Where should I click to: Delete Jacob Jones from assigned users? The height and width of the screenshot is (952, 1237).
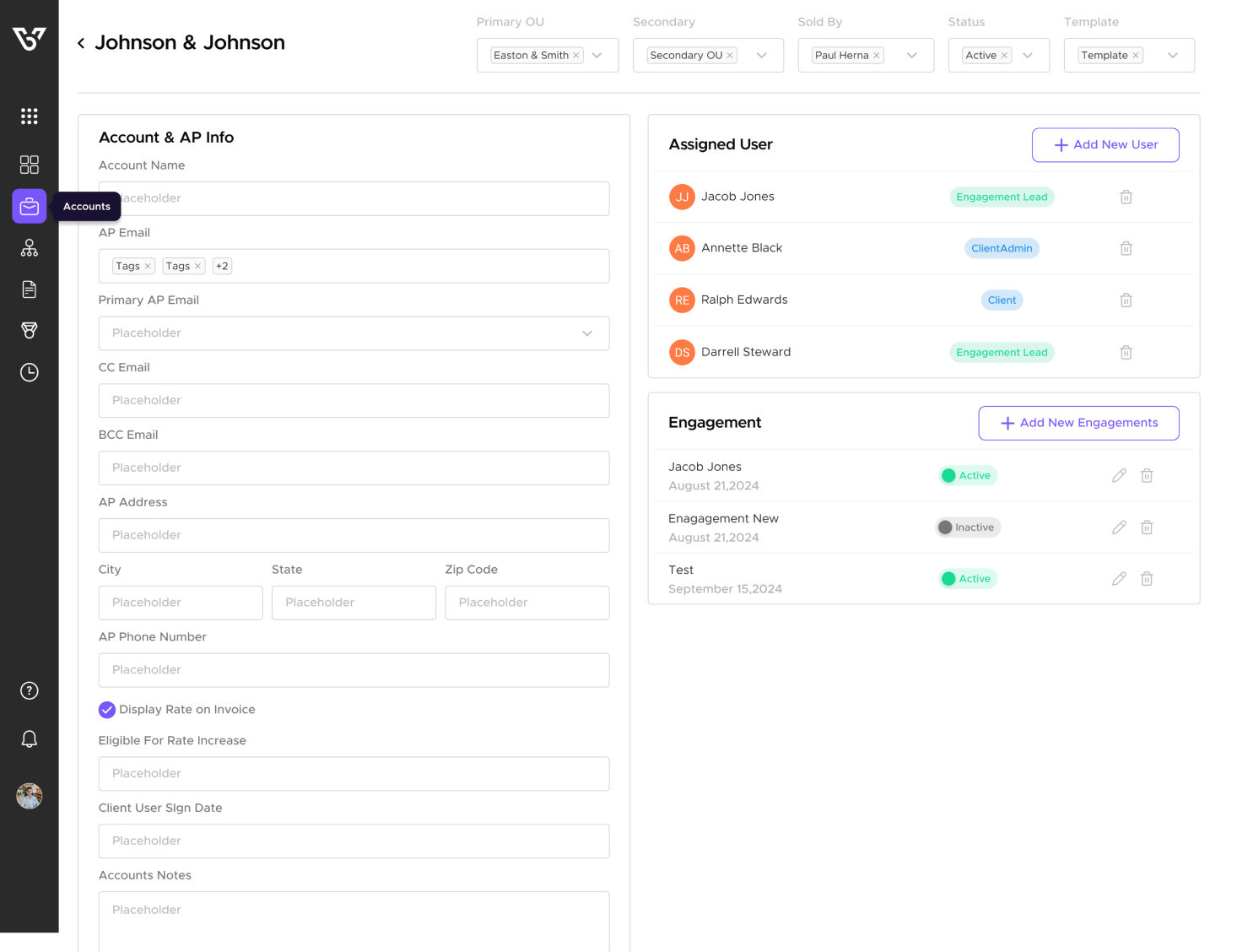tap(1126, 197)
